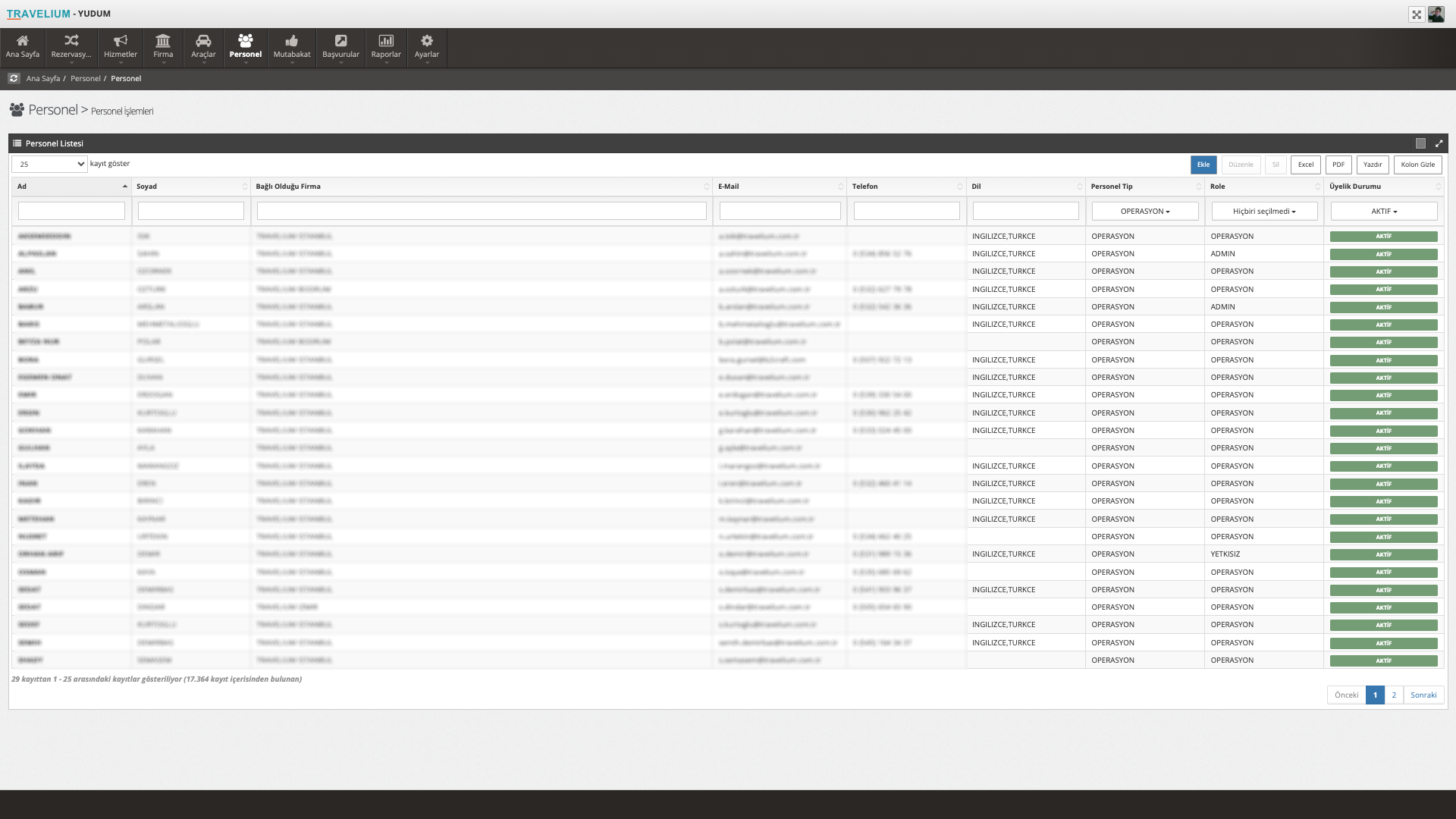Screen dimensions: 1456x819
Task: Open the 25 records per page dropdown
Action: coord(49,164)
